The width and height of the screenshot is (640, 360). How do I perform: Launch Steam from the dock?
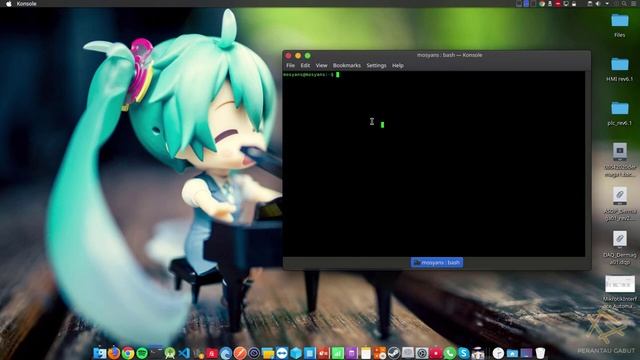coord(393,353)
